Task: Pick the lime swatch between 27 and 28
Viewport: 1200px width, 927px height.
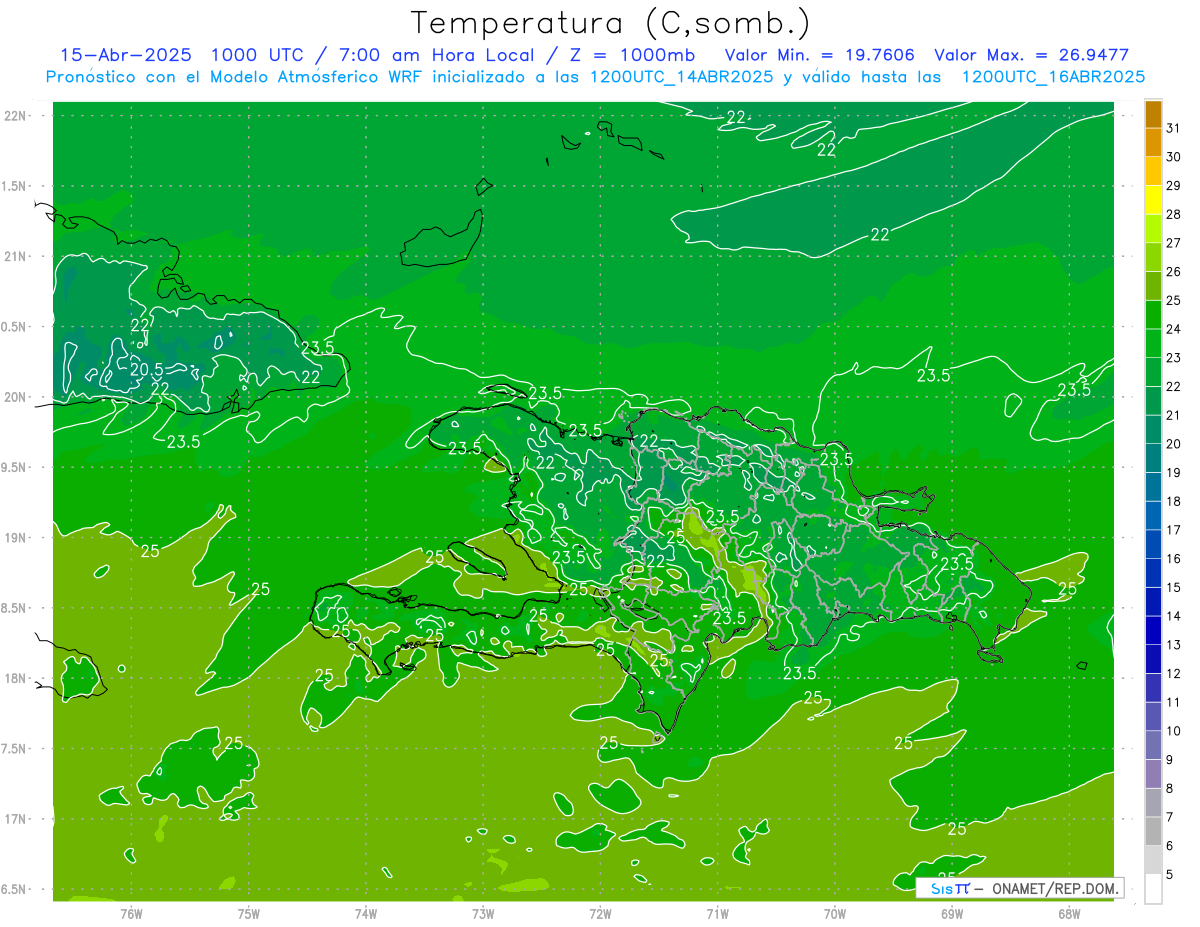Action: point(1153,229)
